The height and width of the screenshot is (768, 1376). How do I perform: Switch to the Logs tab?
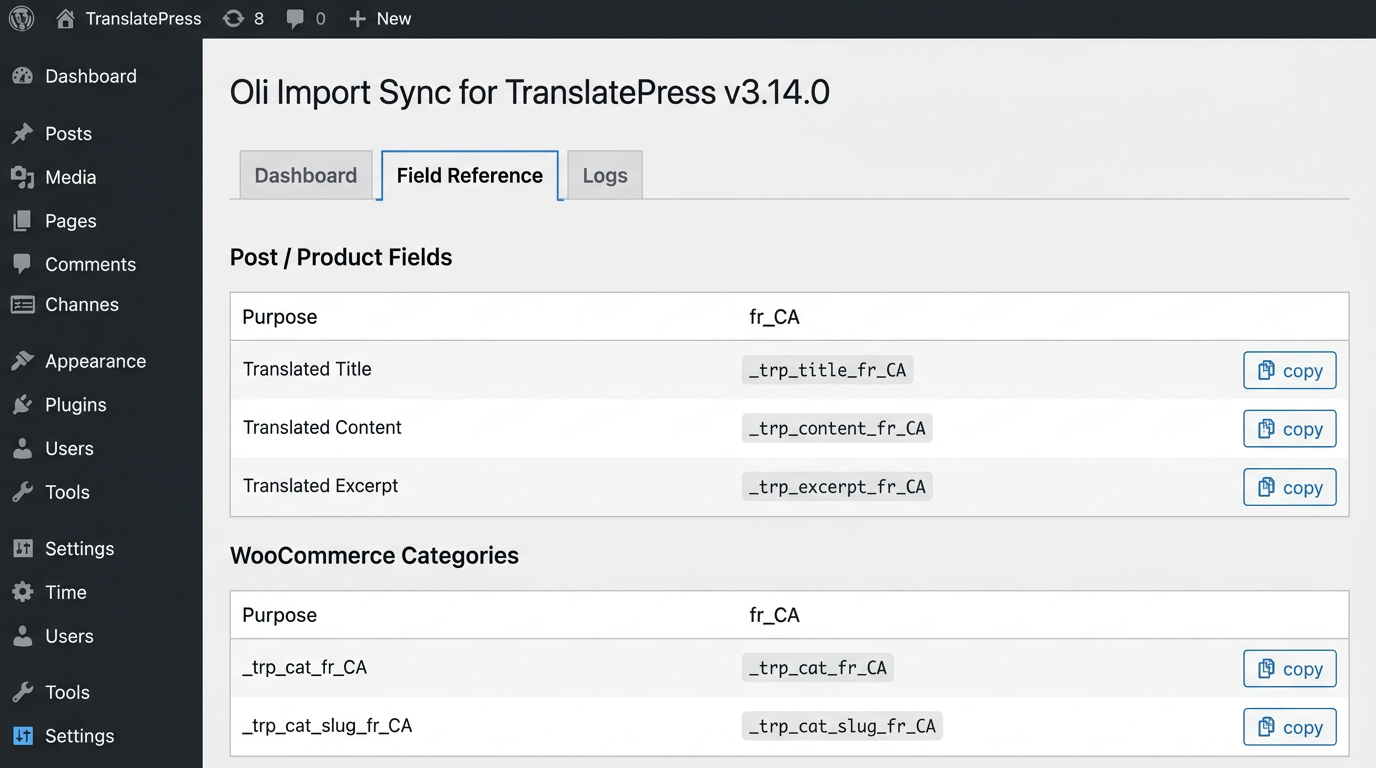(x=604, y=175)
